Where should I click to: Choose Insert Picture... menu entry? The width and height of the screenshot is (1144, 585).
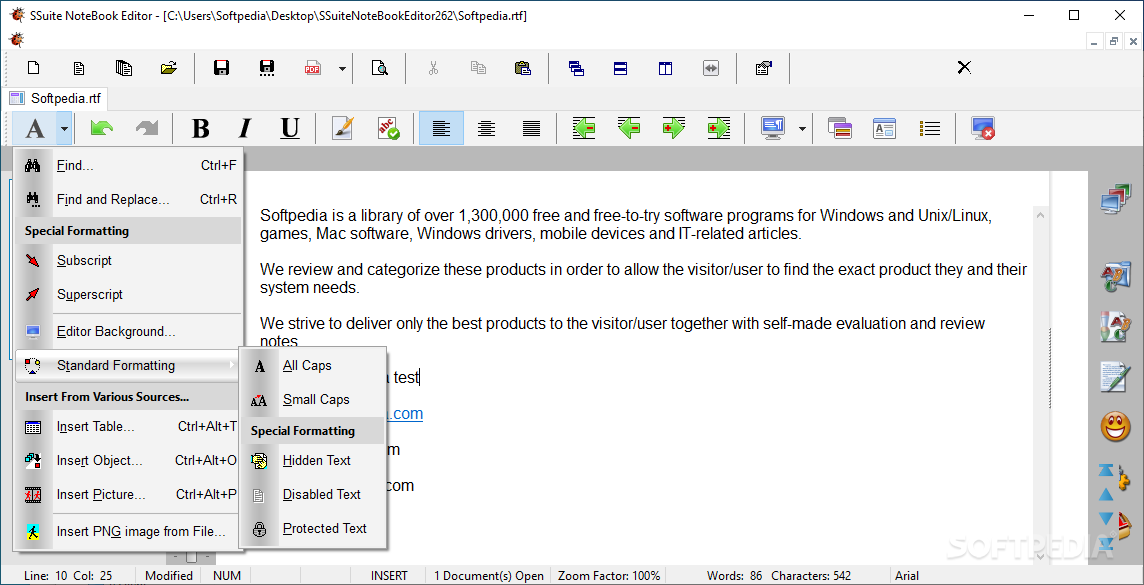pos(128,495)
